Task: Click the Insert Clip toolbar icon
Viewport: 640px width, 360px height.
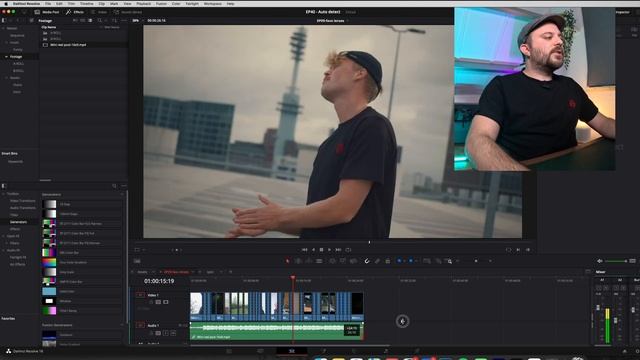Action: pyautogui.click(x=332, y=261)
